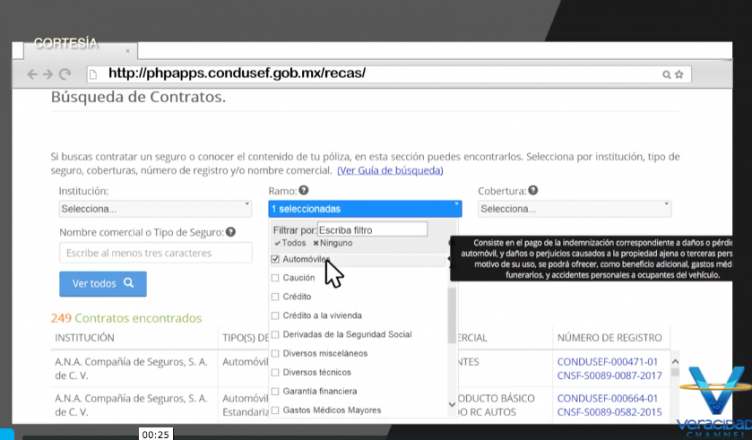This screenshot has height=440, width=752.
Task: Click the Búsqueda de Contratos heading
Action: click(138, 97)
